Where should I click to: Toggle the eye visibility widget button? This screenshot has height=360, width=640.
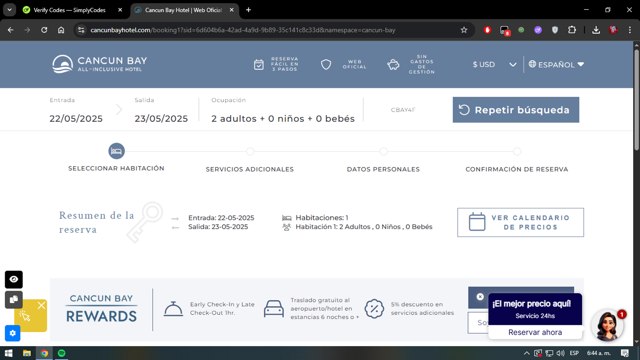pos(13,280)
